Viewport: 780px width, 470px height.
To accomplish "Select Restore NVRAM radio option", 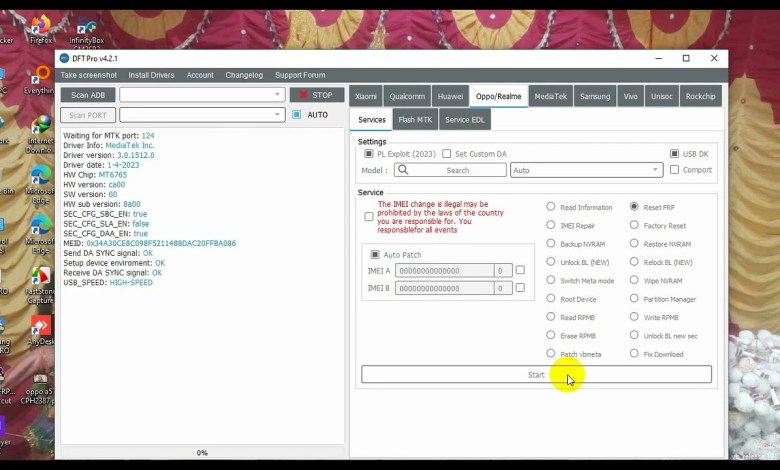I will [634, 243].
